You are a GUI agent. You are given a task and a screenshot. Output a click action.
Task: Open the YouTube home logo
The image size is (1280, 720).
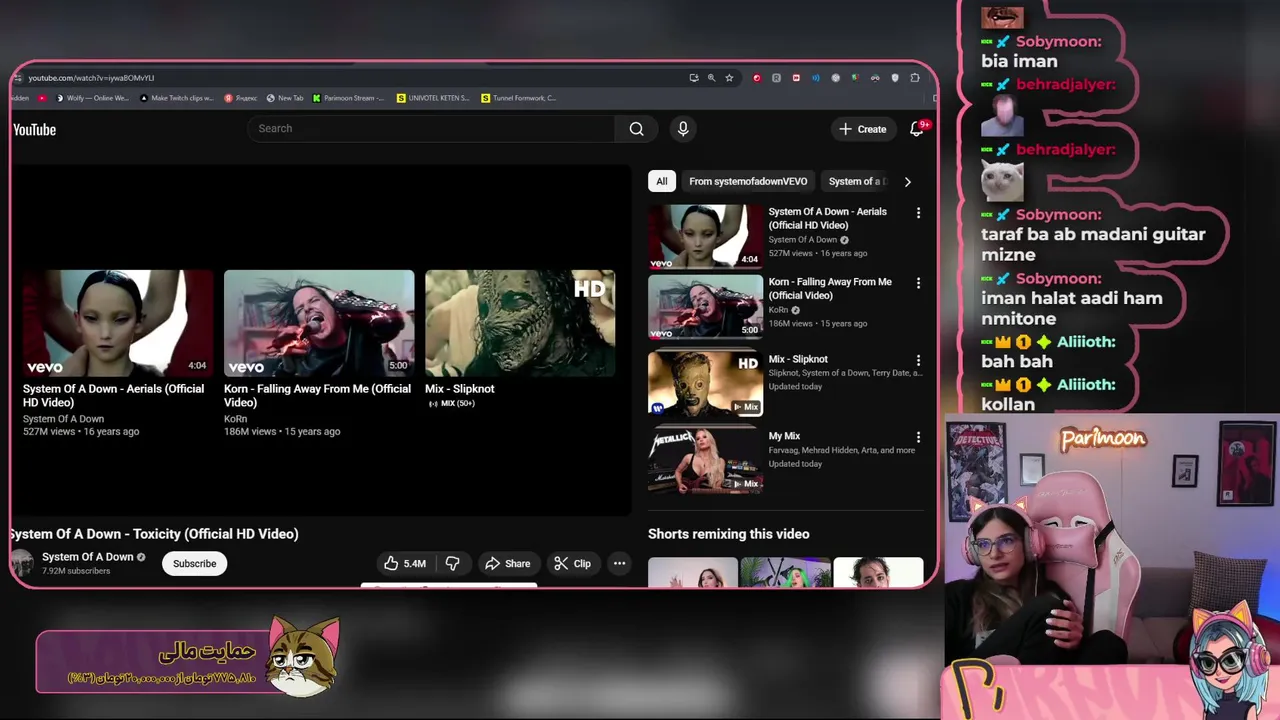coord(34,129)
